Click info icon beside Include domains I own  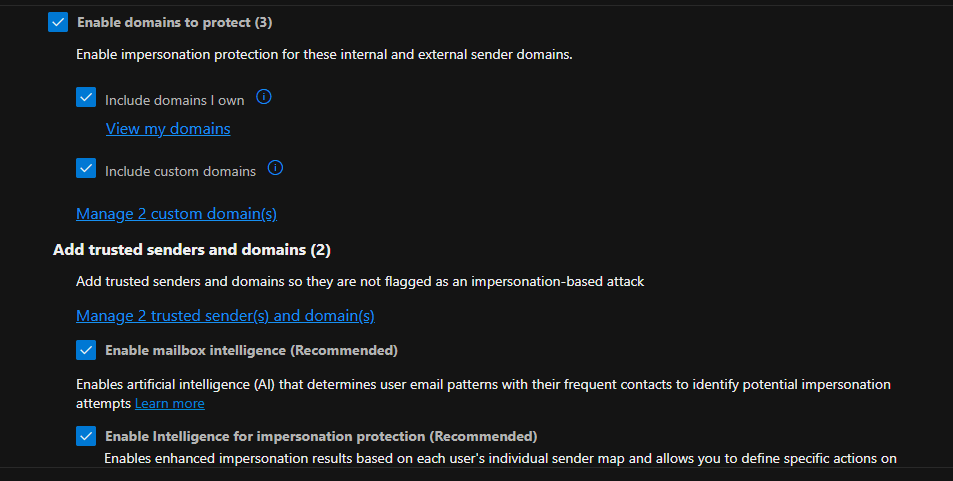tap(264, 97)
